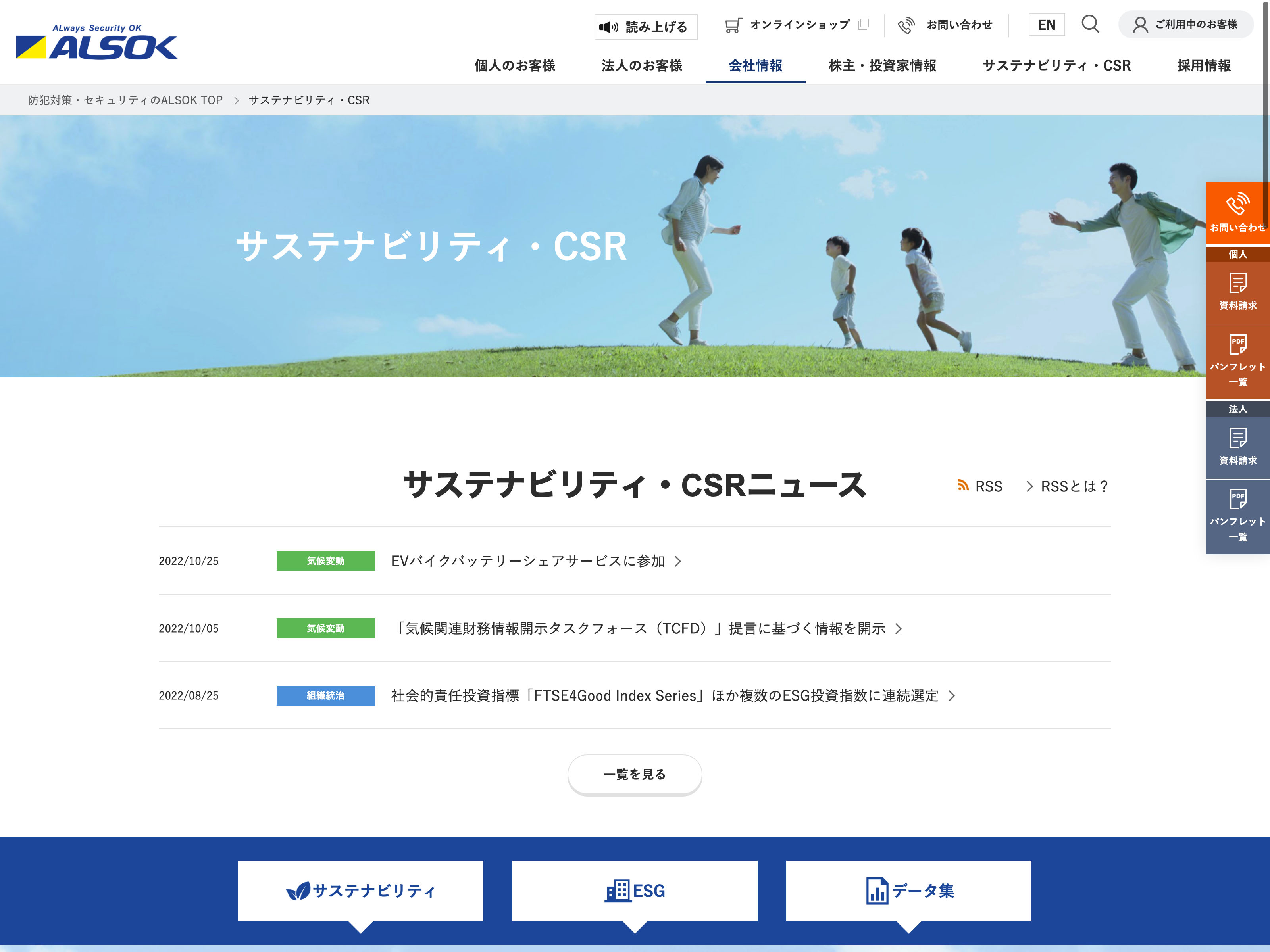Click the 読み上げる speaker button

tap(645, 27)
